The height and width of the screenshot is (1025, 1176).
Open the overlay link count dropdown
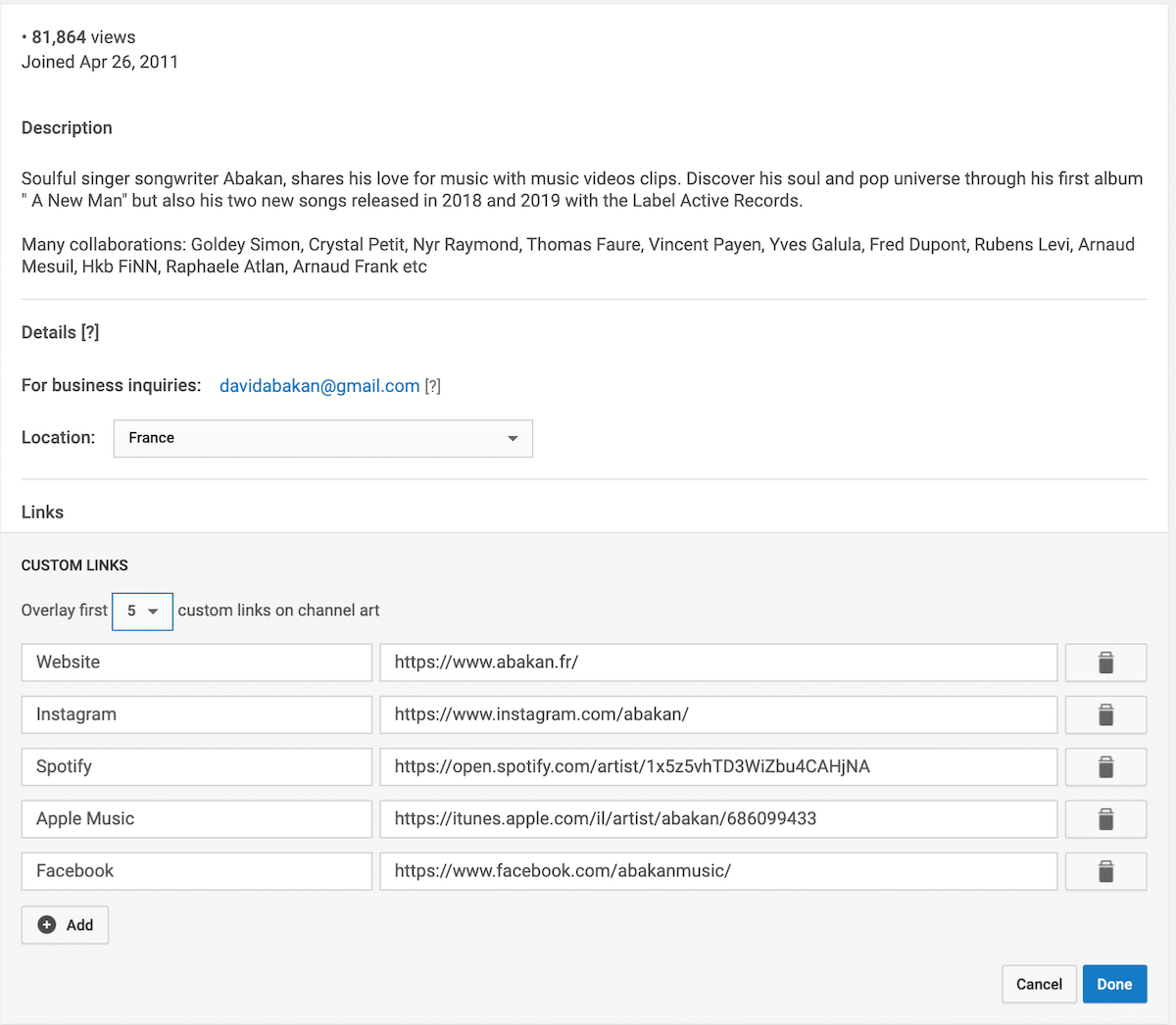tap(142, 611)
